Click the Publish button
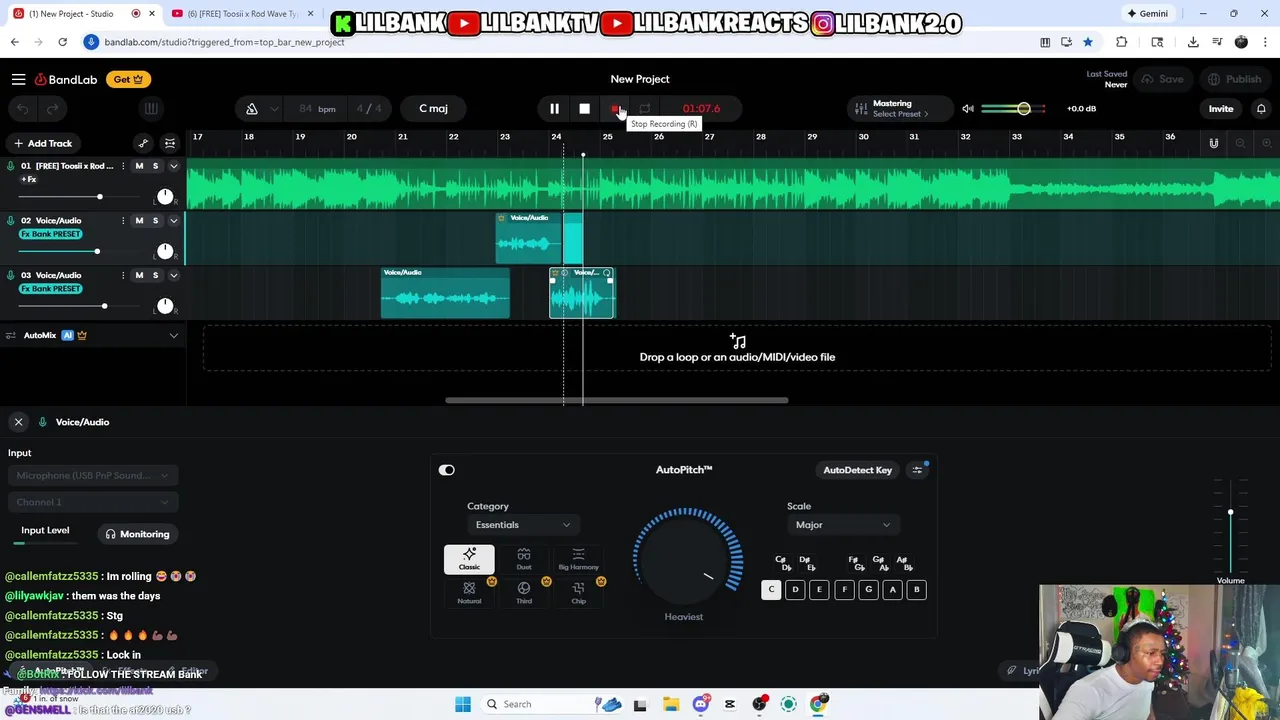The height and width of the screenshot is (720, 1280). [1236, 79]
